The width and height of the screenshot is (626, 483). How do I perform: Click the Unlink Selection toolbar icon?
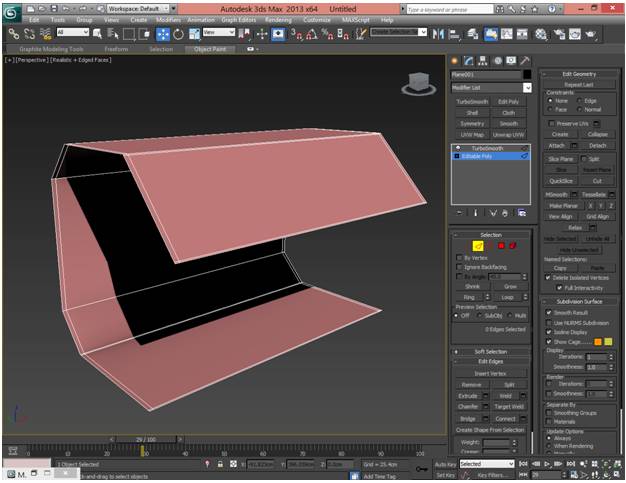30,34
